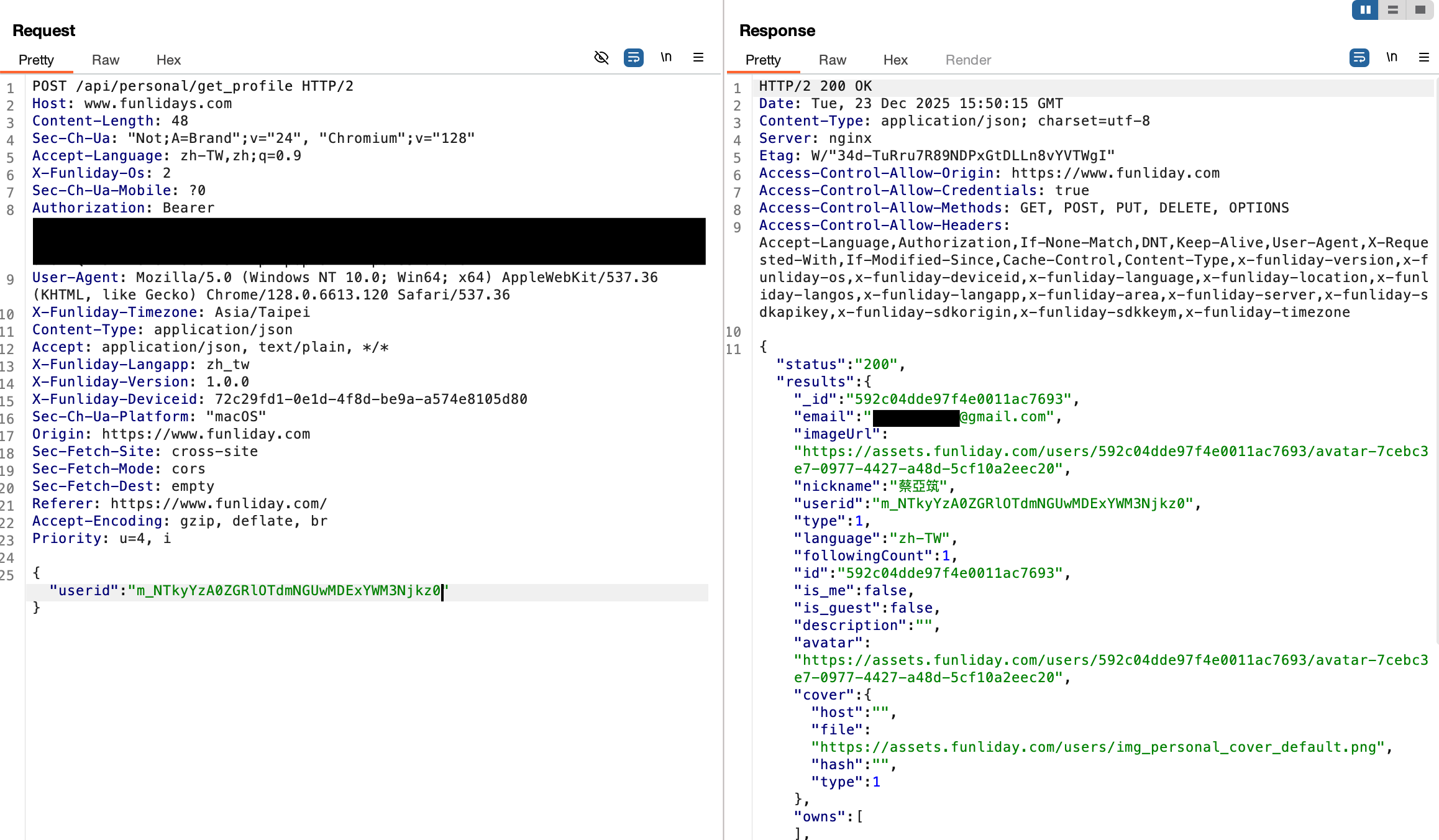Switch to Request Raw tab
This screenshot has height=840, width=1439.
[x=106, y=60]
